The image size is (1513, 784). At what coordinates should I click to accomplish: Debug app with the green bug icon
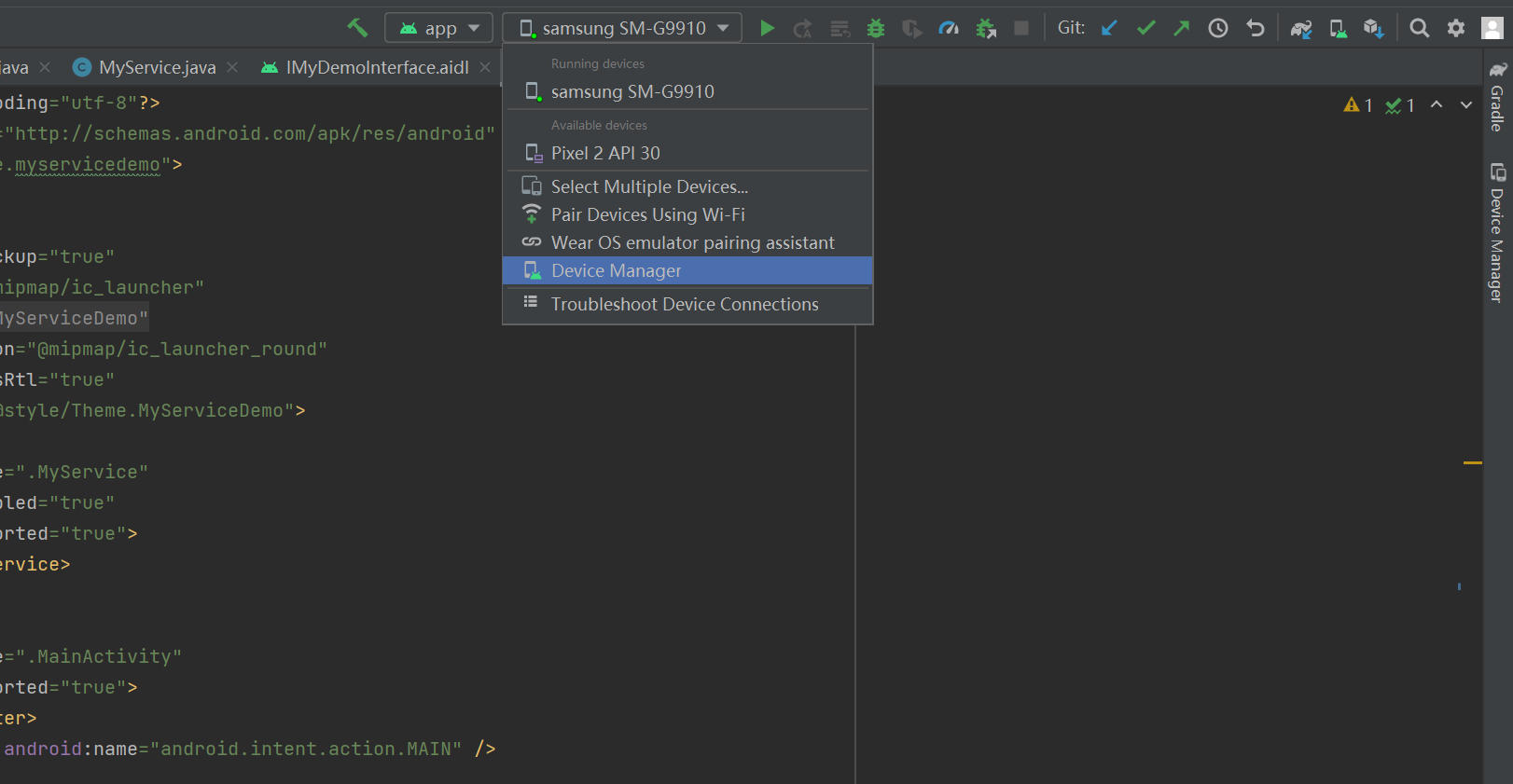(876, 29)
